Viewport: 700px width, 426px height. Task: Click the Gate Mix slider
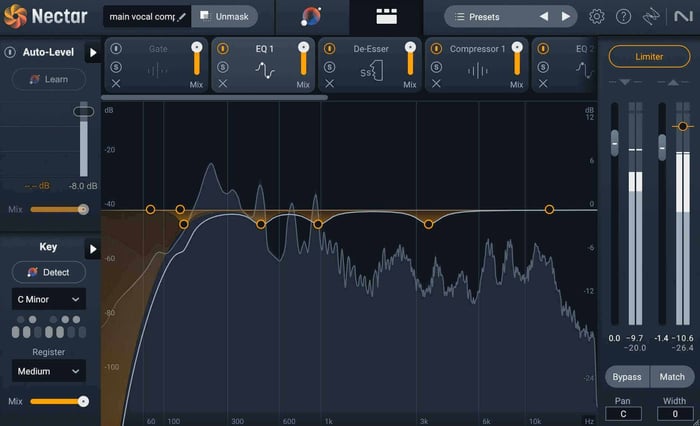[197, 59]
